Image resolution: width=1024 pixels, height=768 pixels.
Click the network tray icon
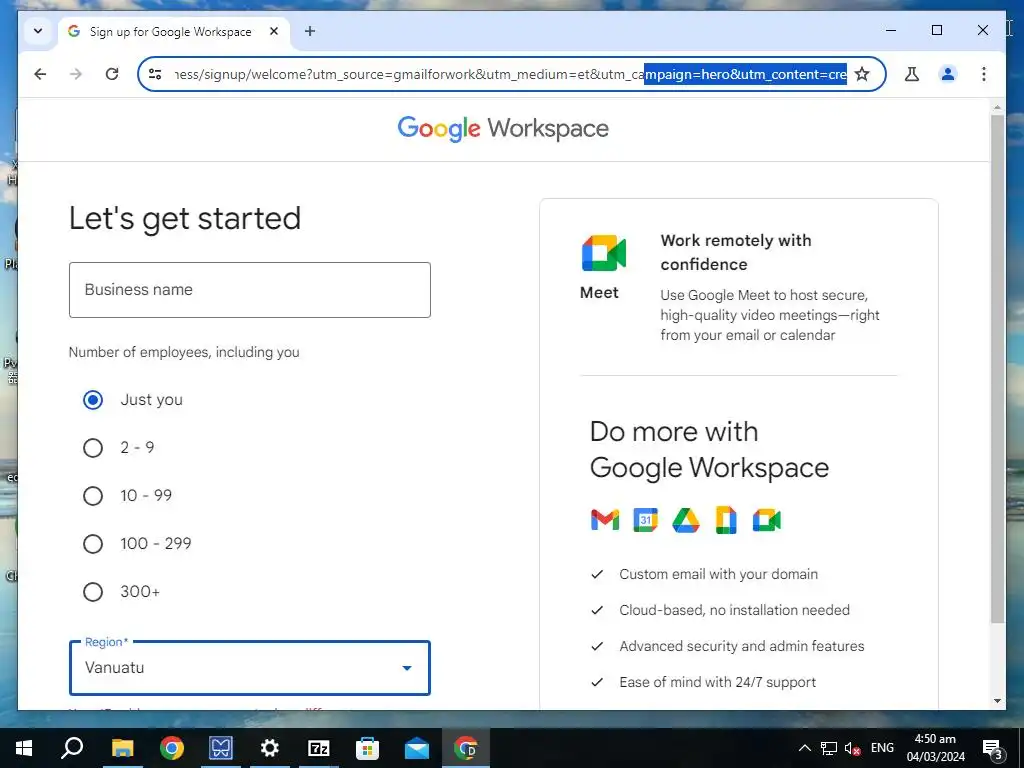(829, 748)
